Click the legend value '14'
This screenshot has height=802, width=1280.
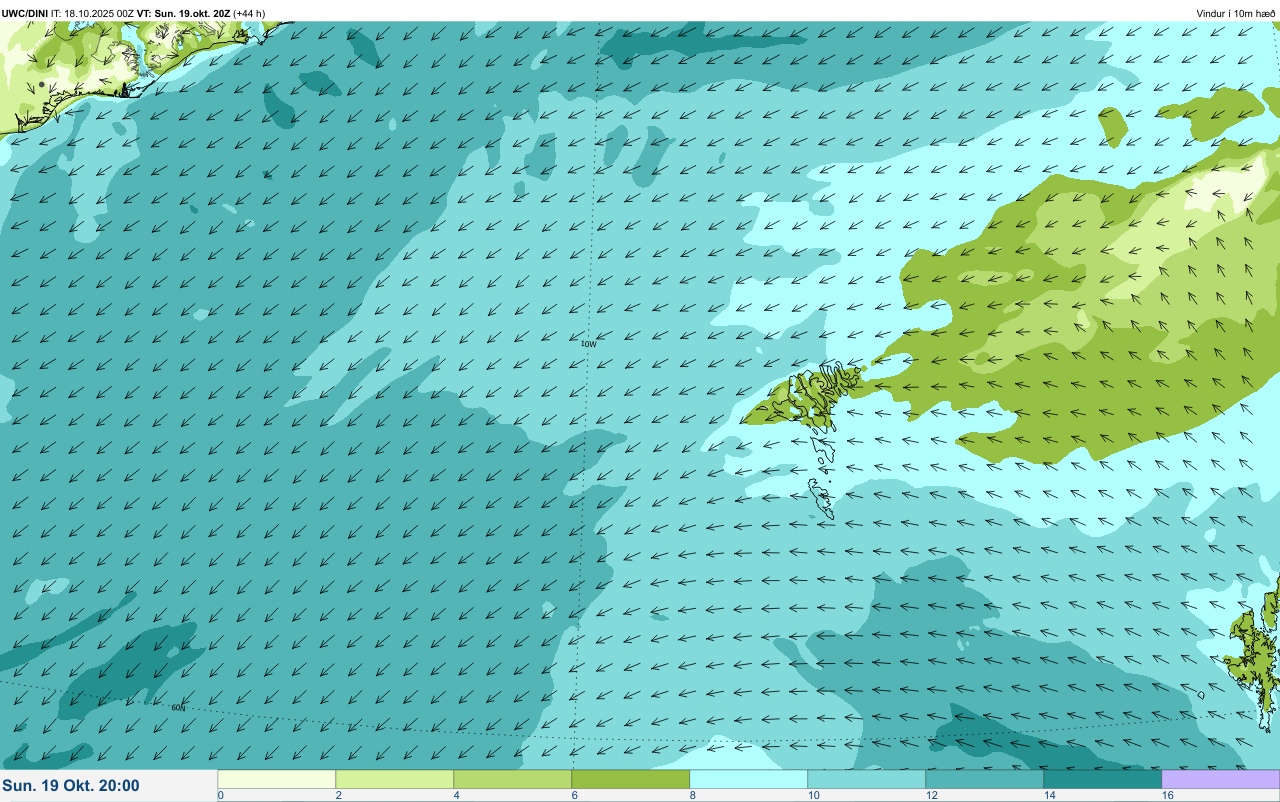[1049, 795]
